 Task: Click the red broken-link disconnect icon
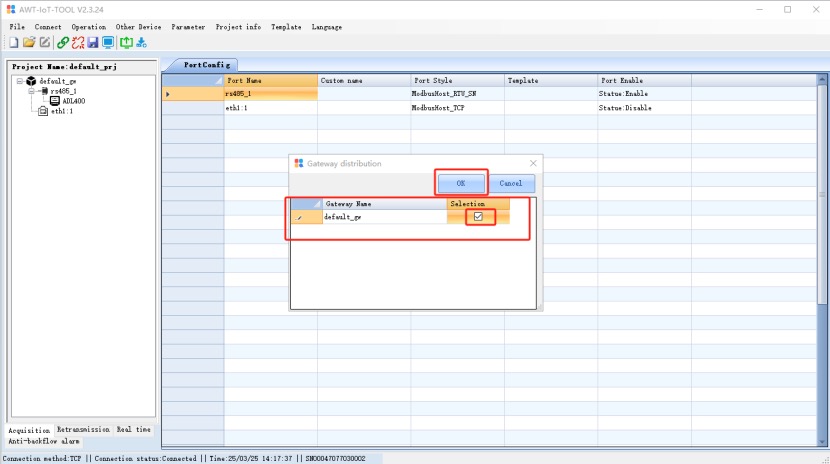(78, 42)
